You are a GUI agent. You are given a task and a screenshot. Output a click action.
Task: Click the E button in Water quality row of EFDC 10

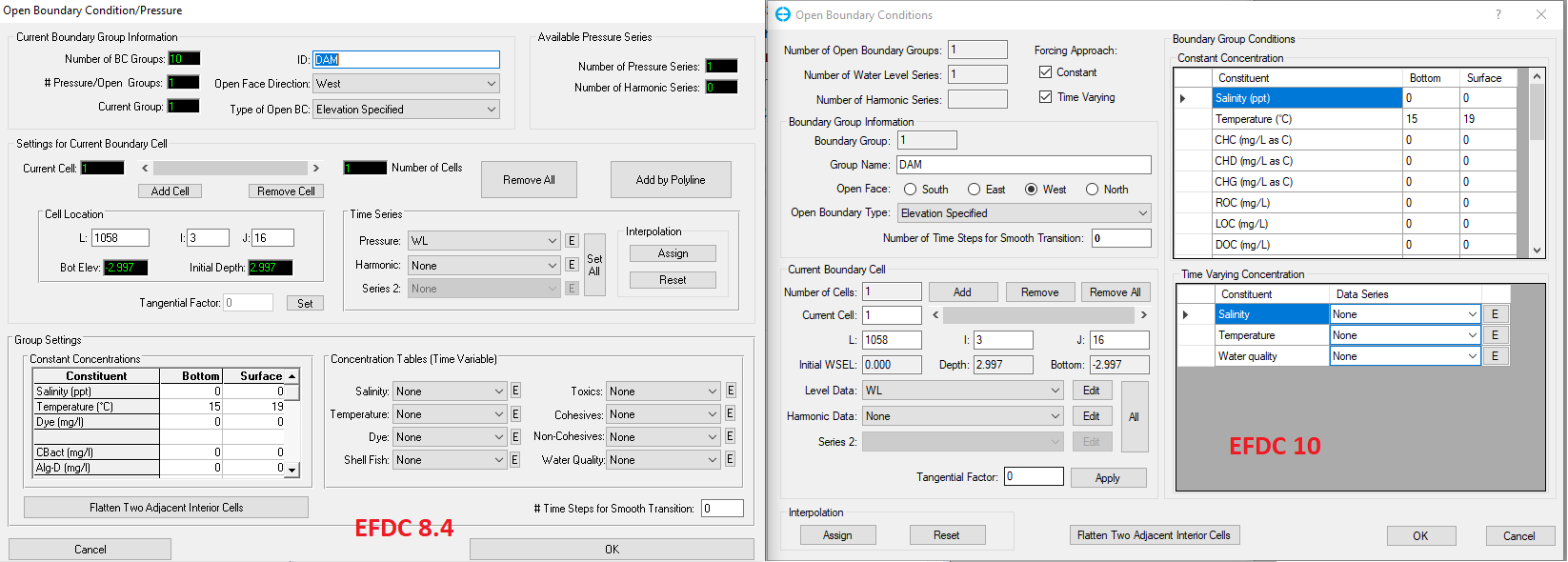click(x=1495, y=356)
